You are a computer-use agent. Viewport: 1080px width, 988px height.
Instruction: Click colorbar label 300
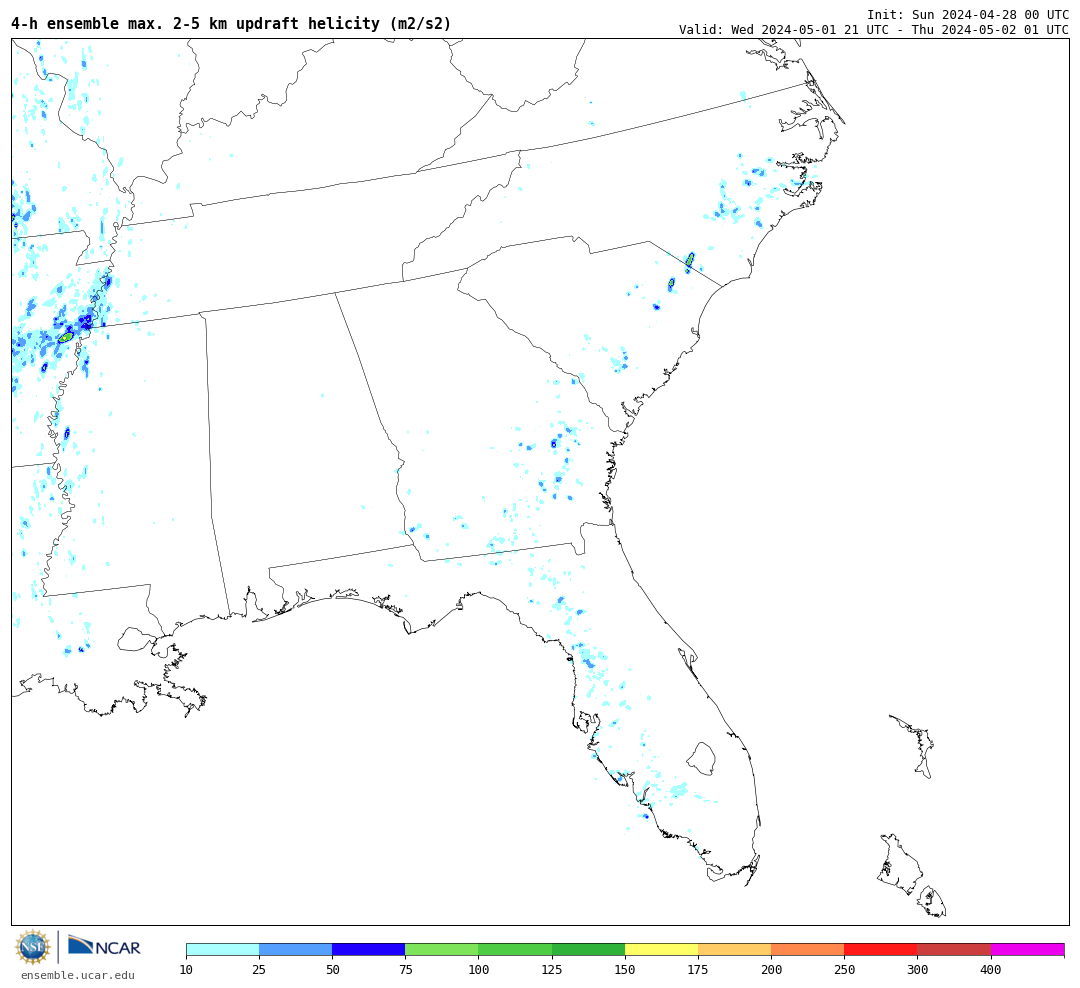(917, 969)
